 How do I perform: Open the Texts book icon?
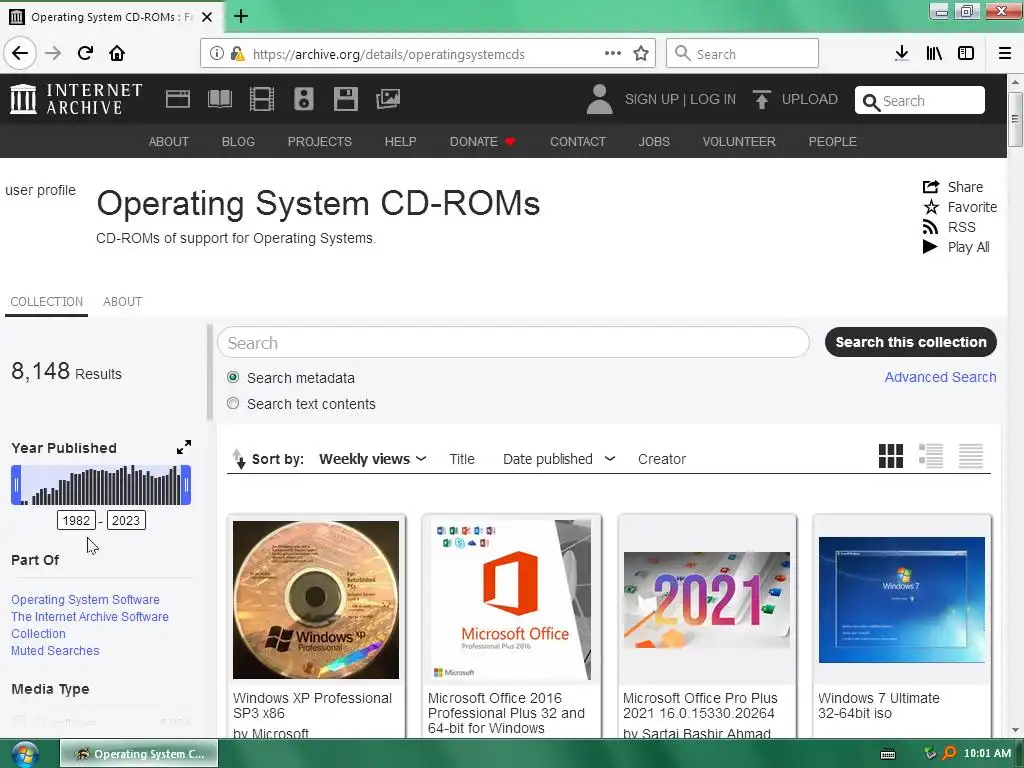coord(219,99)
